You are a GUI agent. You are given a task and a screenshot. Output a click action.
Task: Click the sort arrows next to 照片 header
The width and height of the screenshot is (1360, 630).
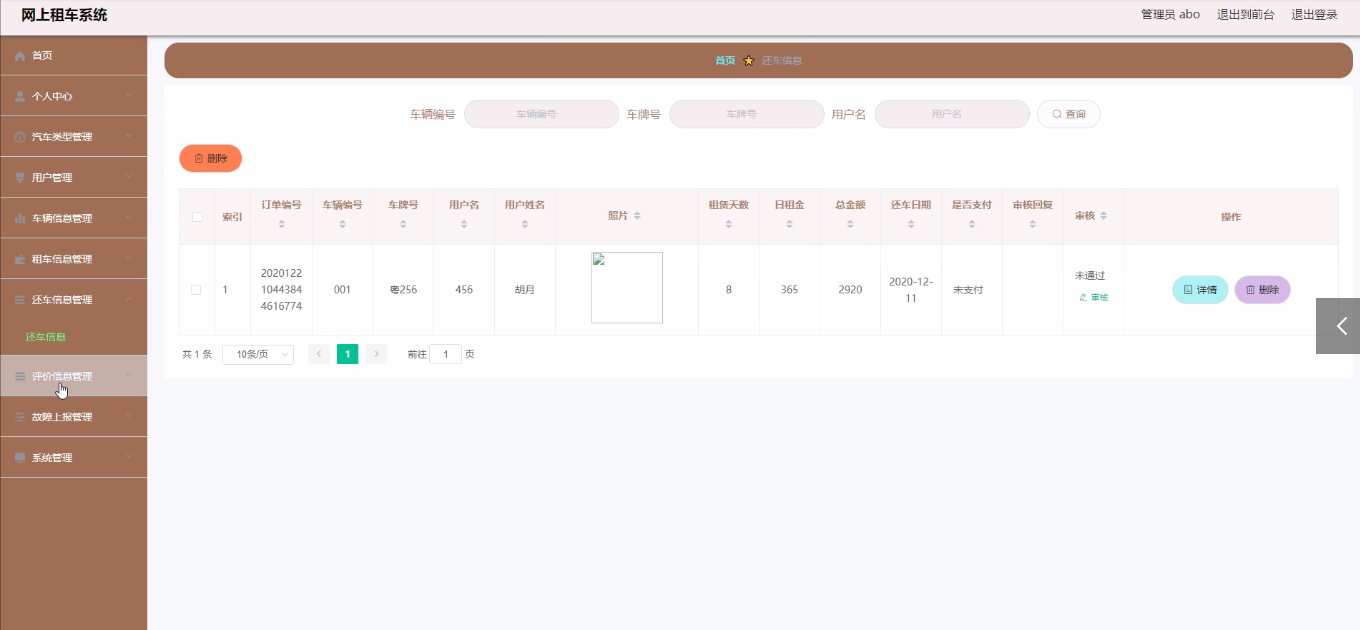pyautogui.click(x=637, y=216)
